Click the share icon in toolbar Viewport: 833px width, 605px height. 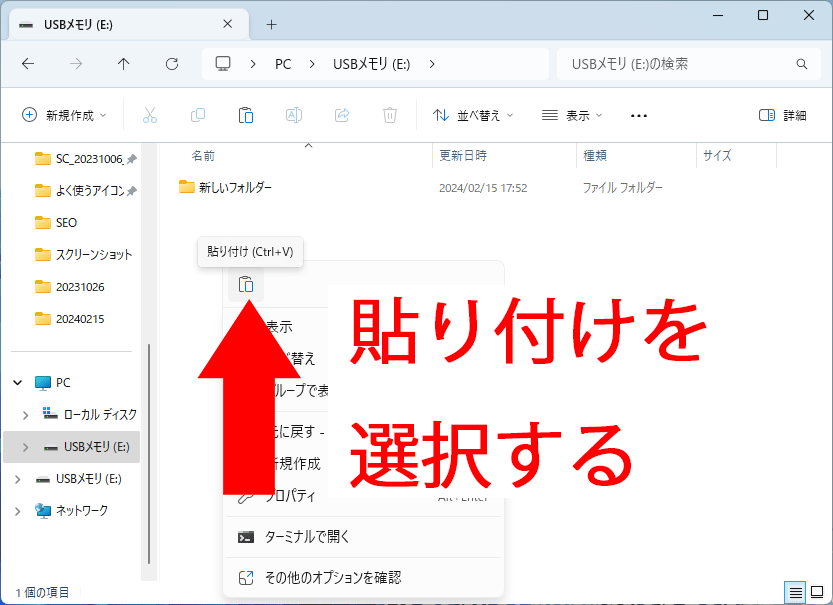pos(342,115)
